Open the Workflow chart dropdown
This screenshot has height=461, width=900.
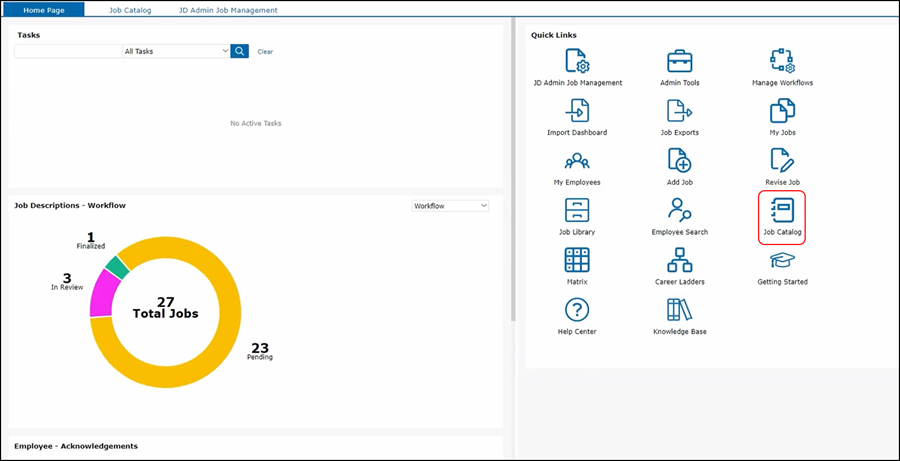point(450,206)
